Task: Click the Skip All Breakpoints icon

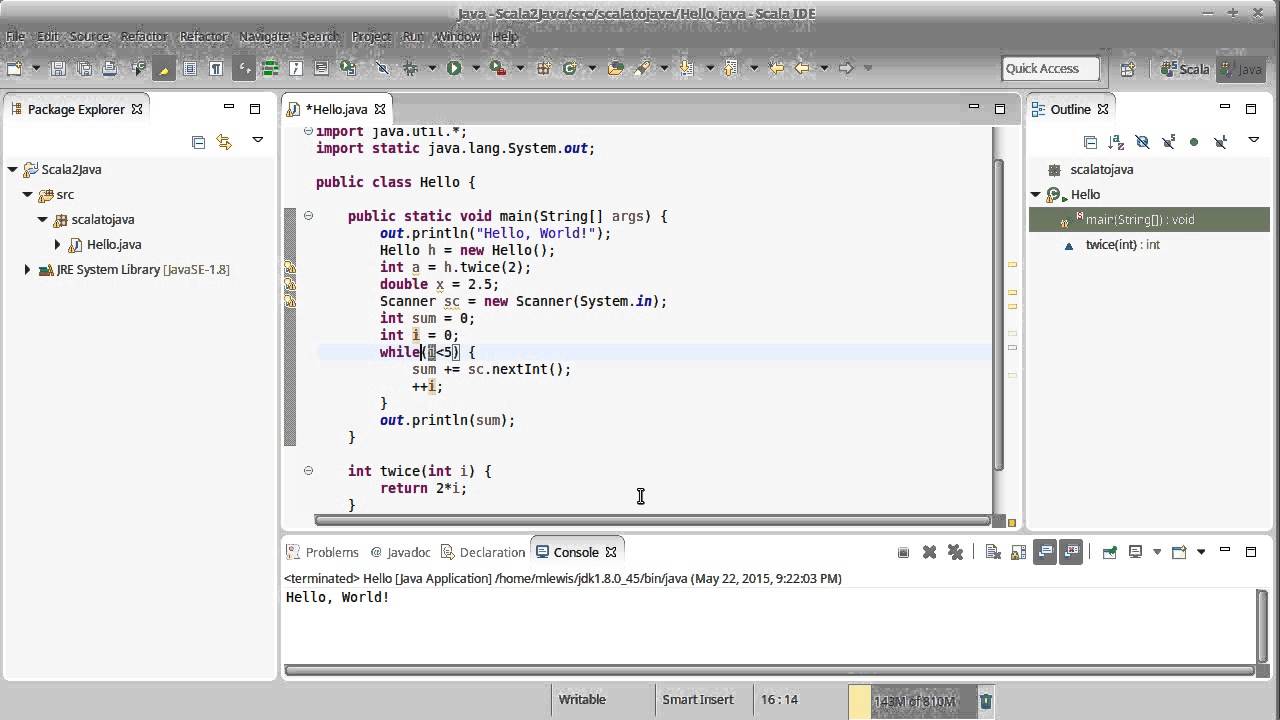Action: click(382, 68)
